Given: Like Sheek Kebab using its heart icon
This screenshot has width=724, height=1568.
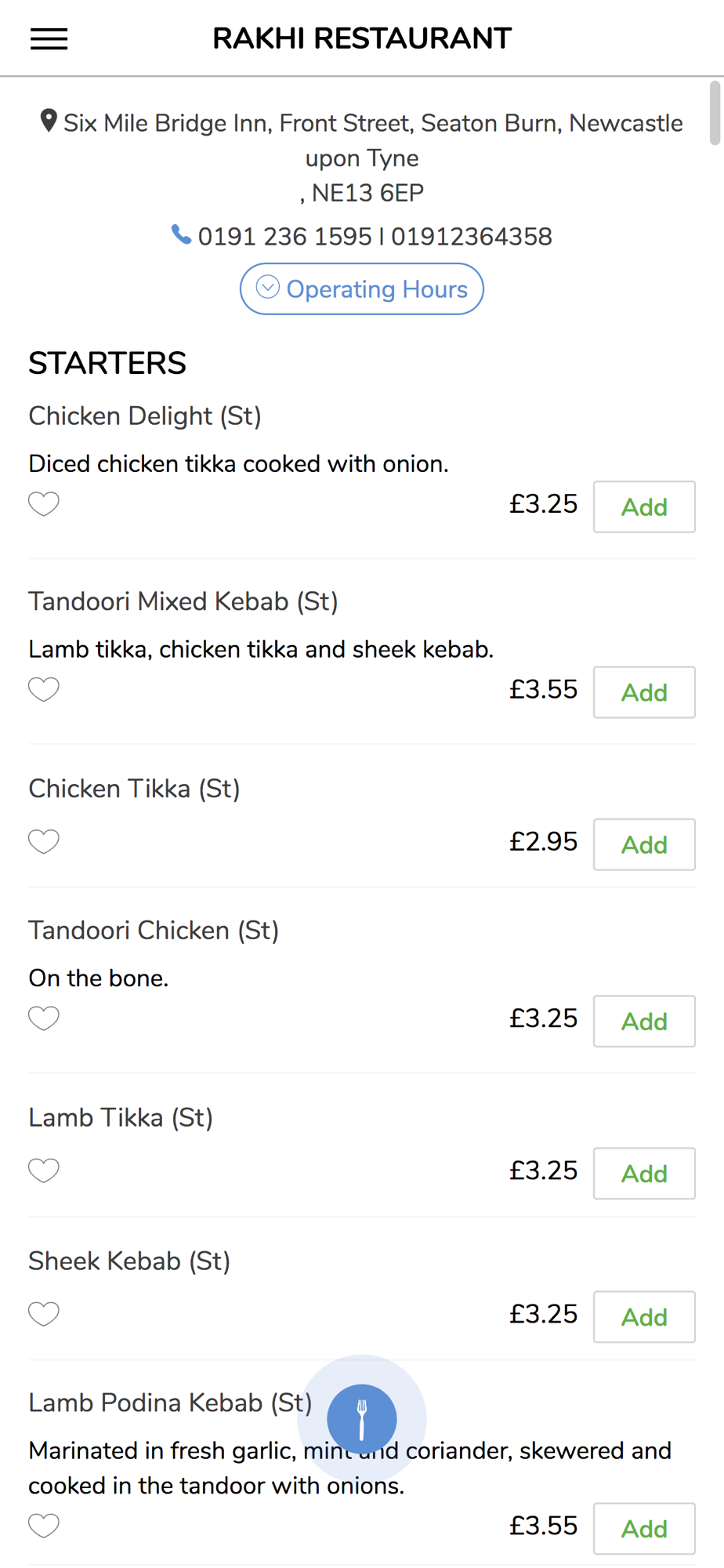Looking at the screenshot, I should pyautogui.click(x=44, y=1314).
